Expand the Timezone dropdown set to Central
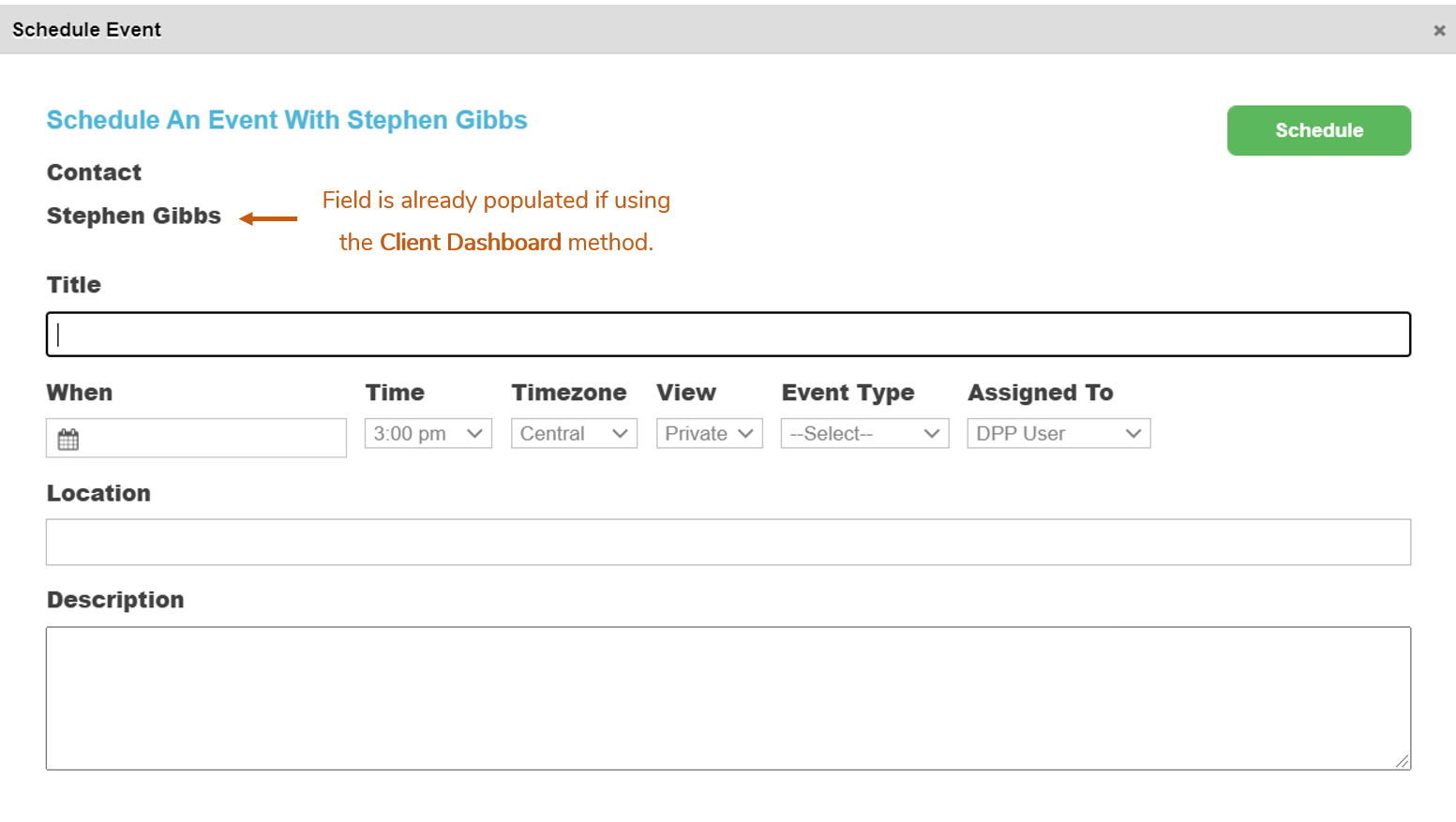Screen dimensions: 1456x822 574,433
